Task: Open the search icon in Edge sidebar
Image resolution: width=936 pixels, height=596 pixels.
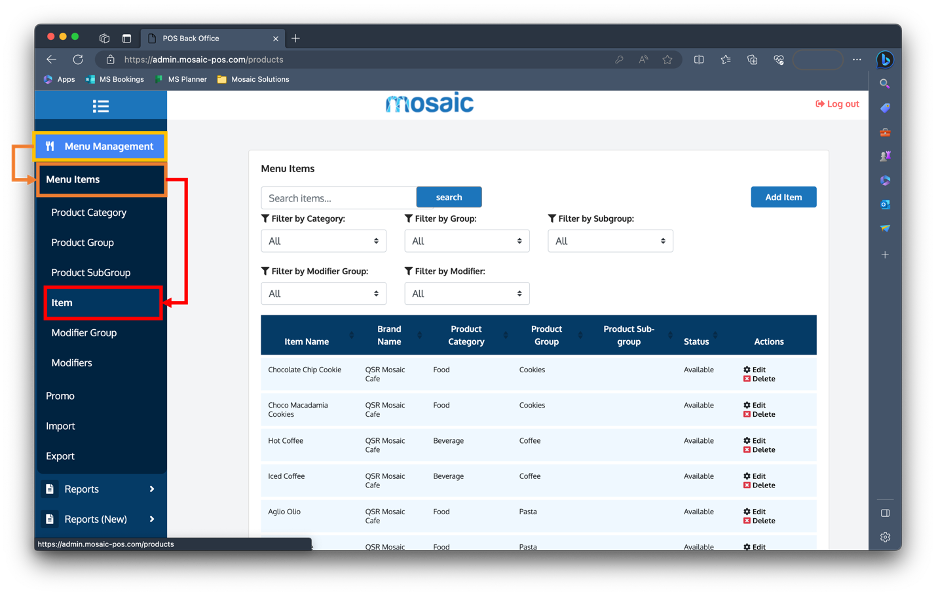Action: pos(885,84)
